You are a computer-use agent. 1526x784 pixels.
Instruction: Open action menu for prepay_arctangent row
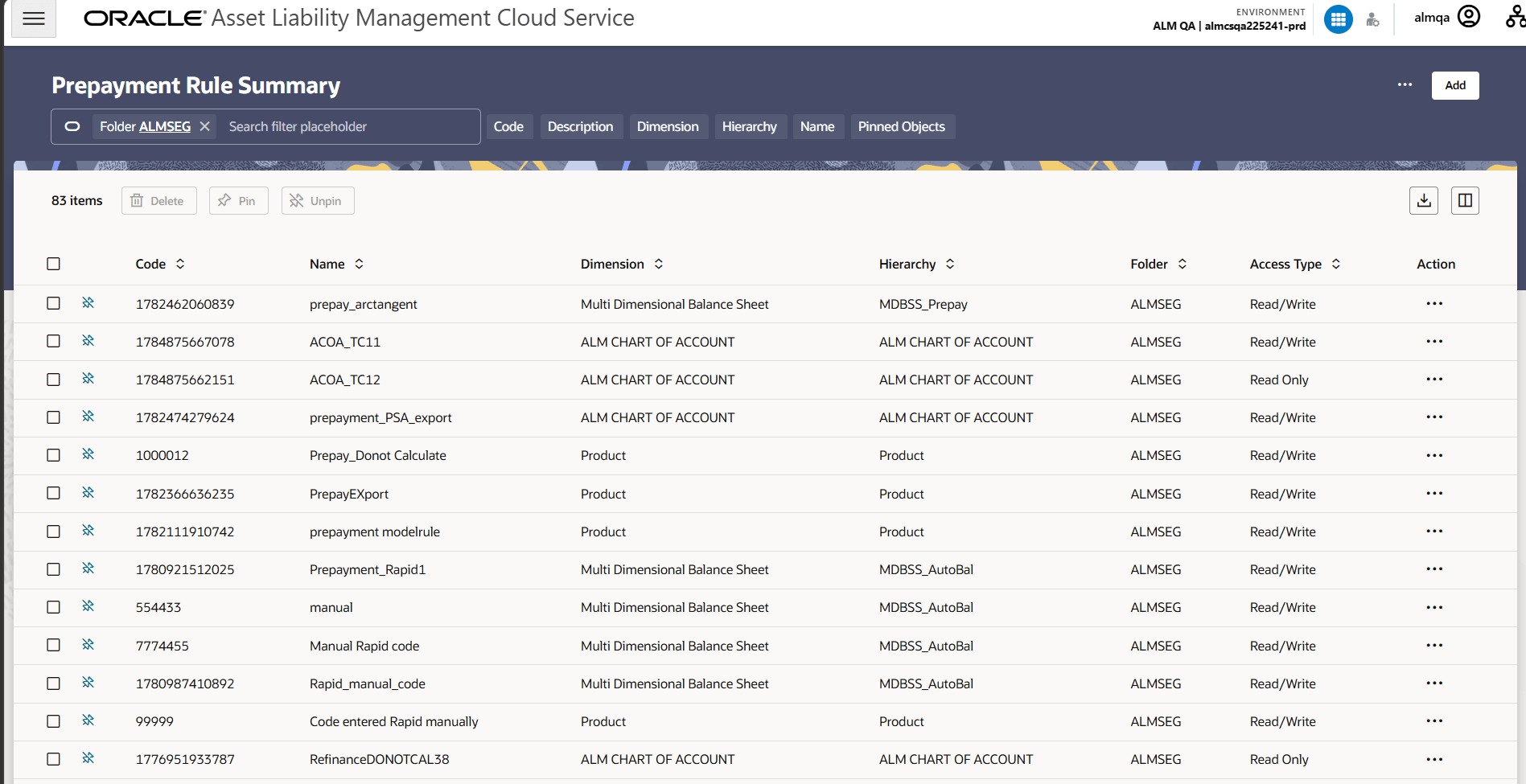[x=1434, y=304]
